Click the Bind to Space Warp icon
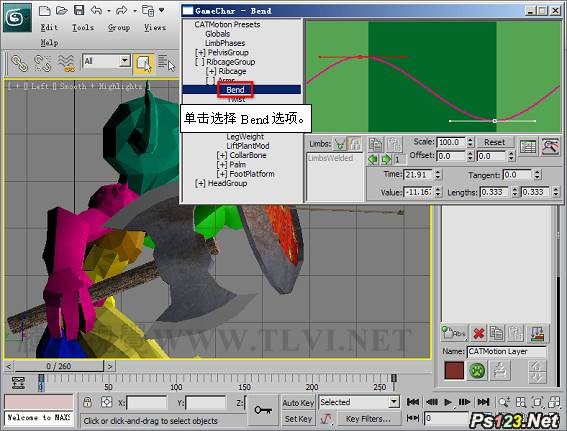 pyautogui.click(x=66, y=63)
